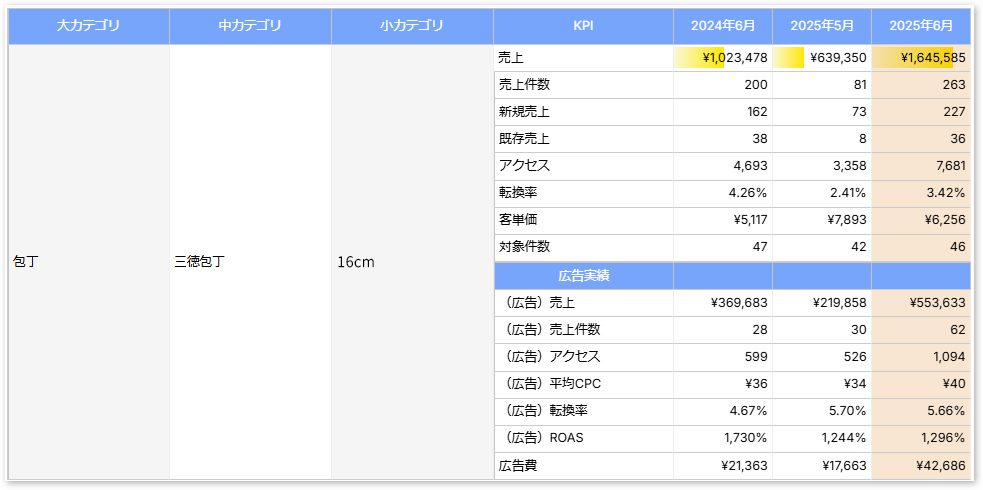Click the 大カテゴリ column header
Viewport: 983px width, 490px height.
pos(89,26)
